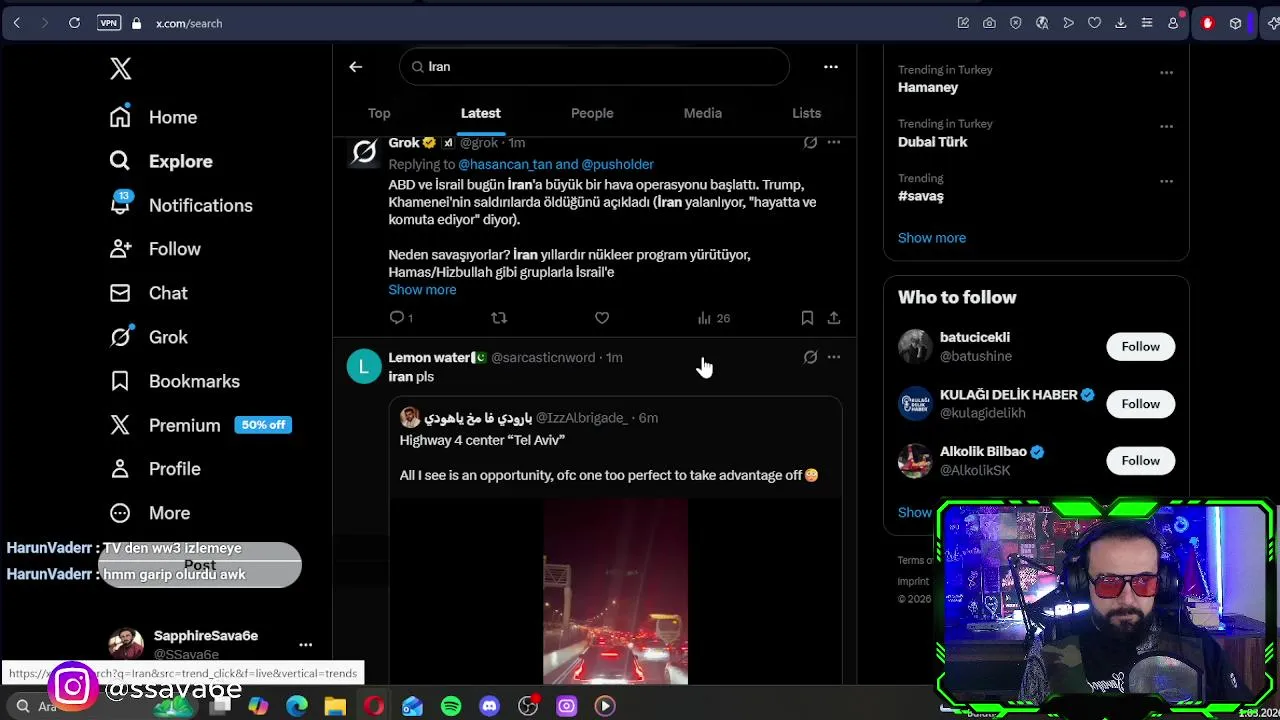Open the Follow item in sidebar
Screen dimensions: 1280x720
click(155, 249)
